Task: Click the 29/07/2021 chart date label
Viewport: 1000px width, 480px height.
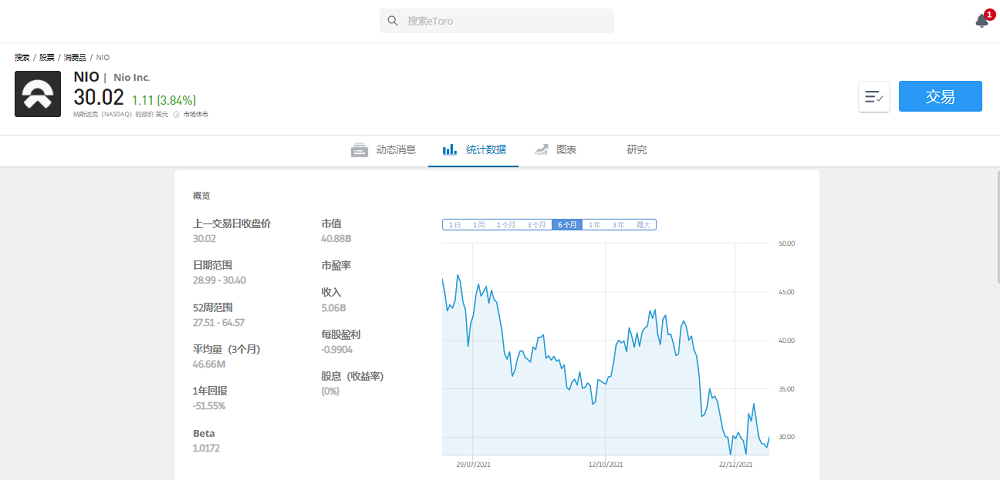Action: 473,464
